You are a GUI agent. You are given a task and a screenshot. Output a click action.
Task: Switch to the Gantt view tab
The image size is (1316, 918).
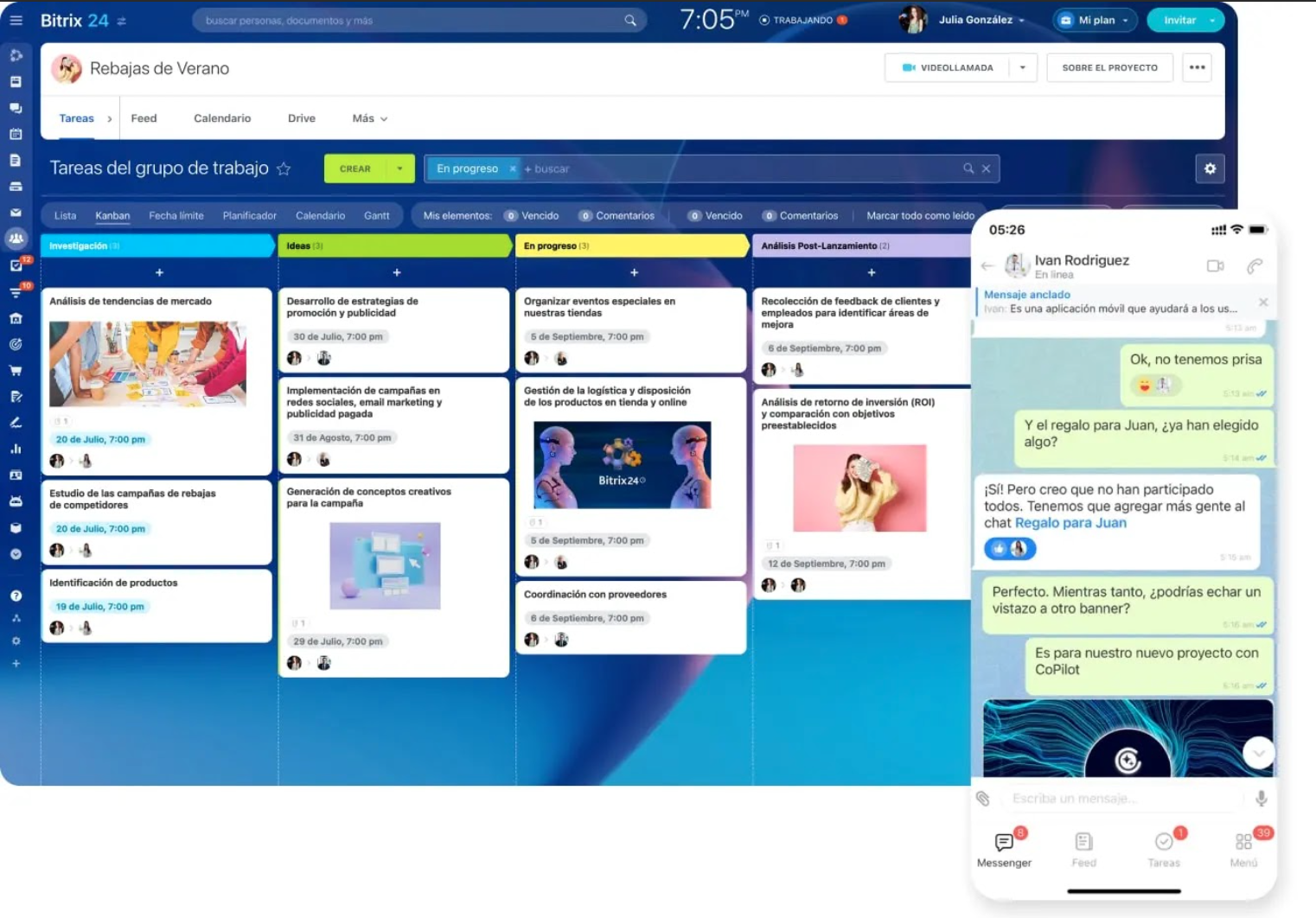point(378,215)
